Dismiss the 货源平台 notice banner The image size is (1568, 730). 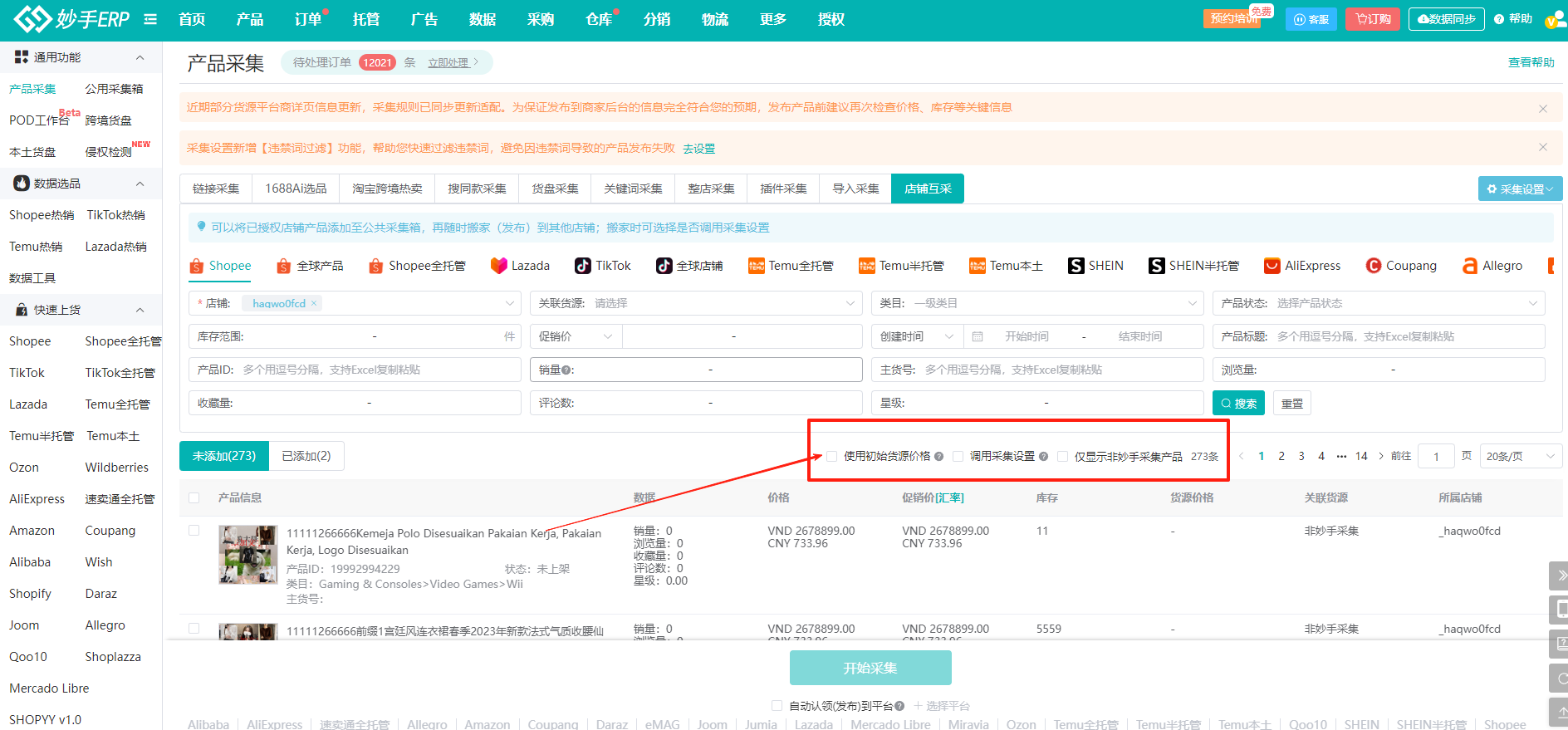click(1543, 109)
